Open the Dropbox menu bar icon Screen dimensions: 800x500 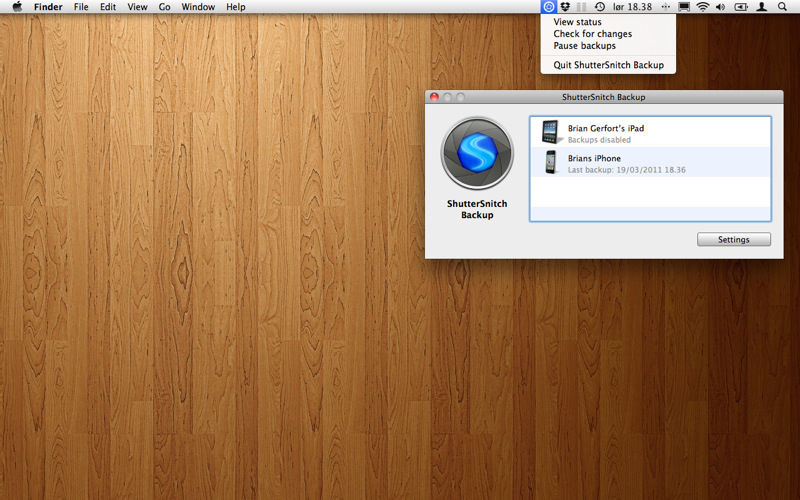coord(565,7)
